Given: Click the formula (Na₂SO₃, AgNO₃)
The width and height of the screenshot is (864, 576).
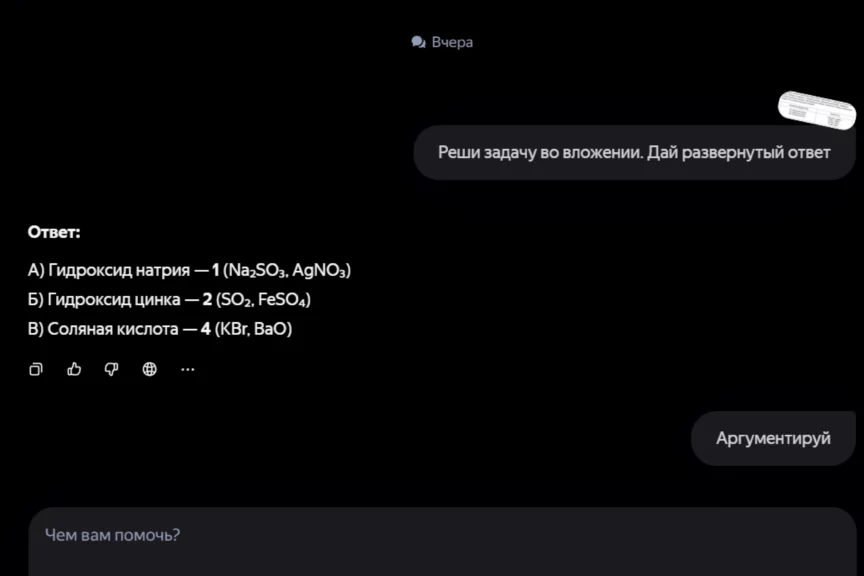Looking at the screenshot, I should 287,270.
